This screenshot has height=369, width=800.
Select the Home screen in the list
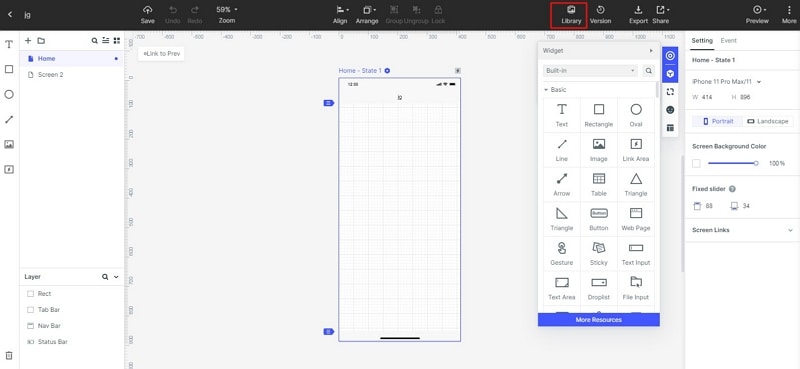[x=71, y=59]
